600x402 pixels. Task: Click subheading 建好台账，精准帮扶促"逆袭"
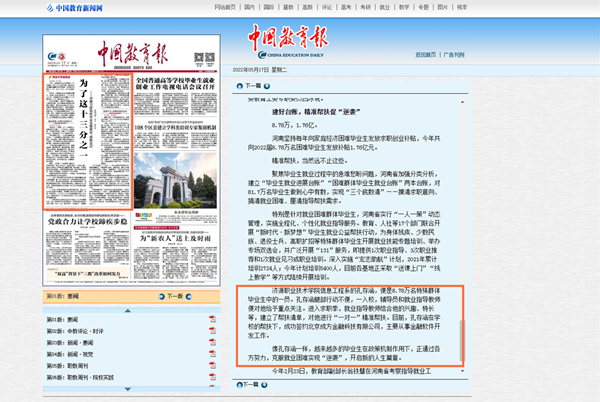[x=316, y=112]
